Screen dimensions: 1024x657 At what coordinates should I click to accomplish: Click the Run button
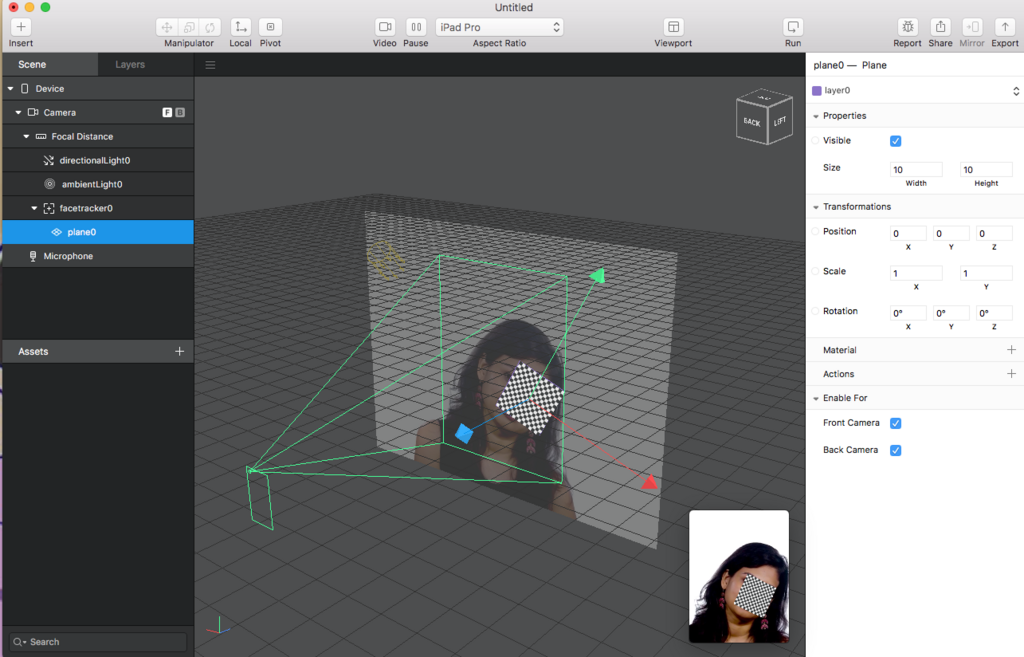793,27
